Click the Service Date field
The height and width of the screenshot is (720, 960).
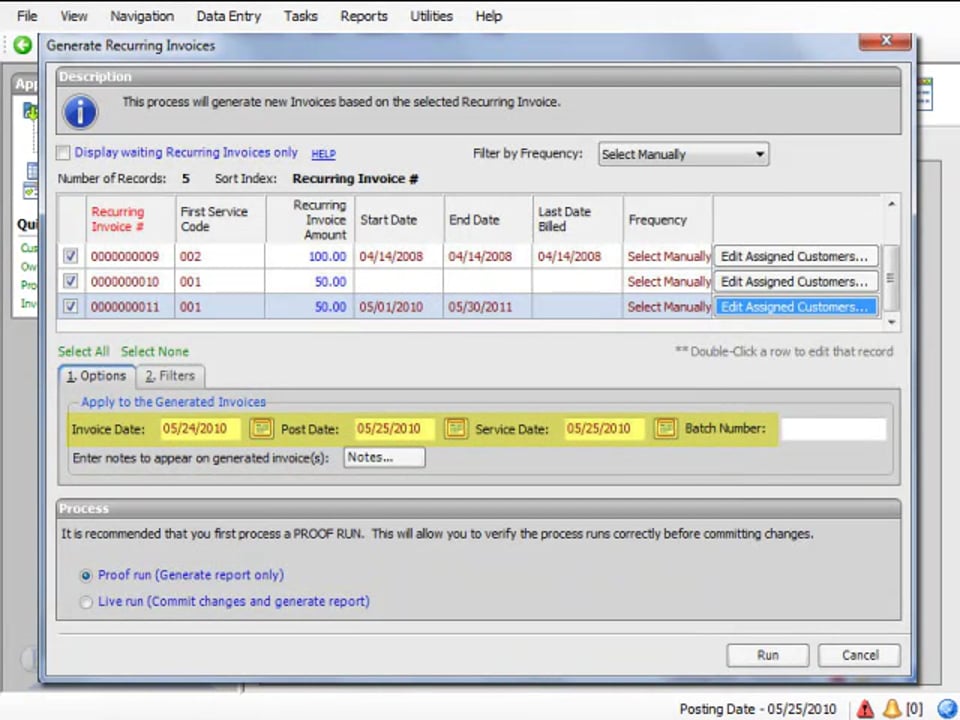pyautogui.click(x=604, y=429)
